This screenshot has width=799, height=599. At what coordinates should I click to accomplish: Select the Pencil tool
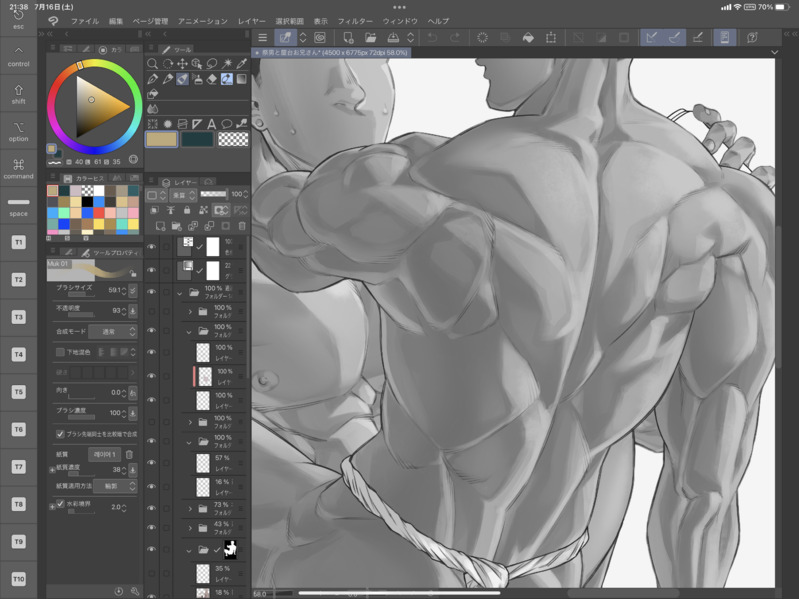167,79
